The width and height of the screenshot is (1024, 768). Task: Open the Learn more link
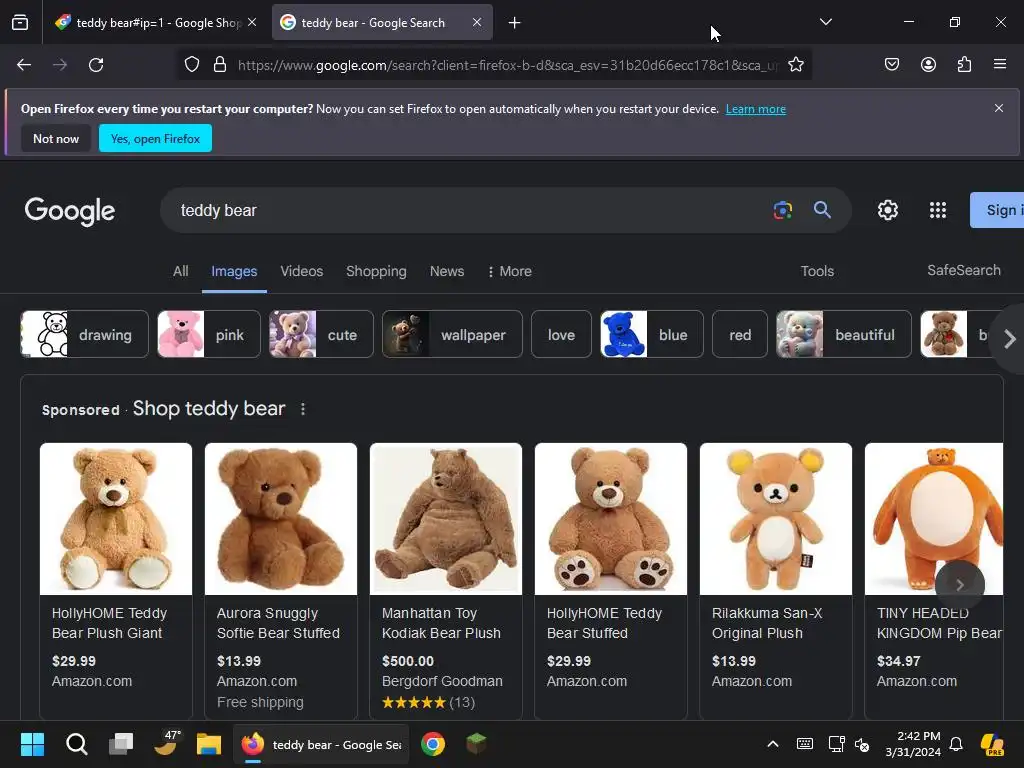(756, 109)
